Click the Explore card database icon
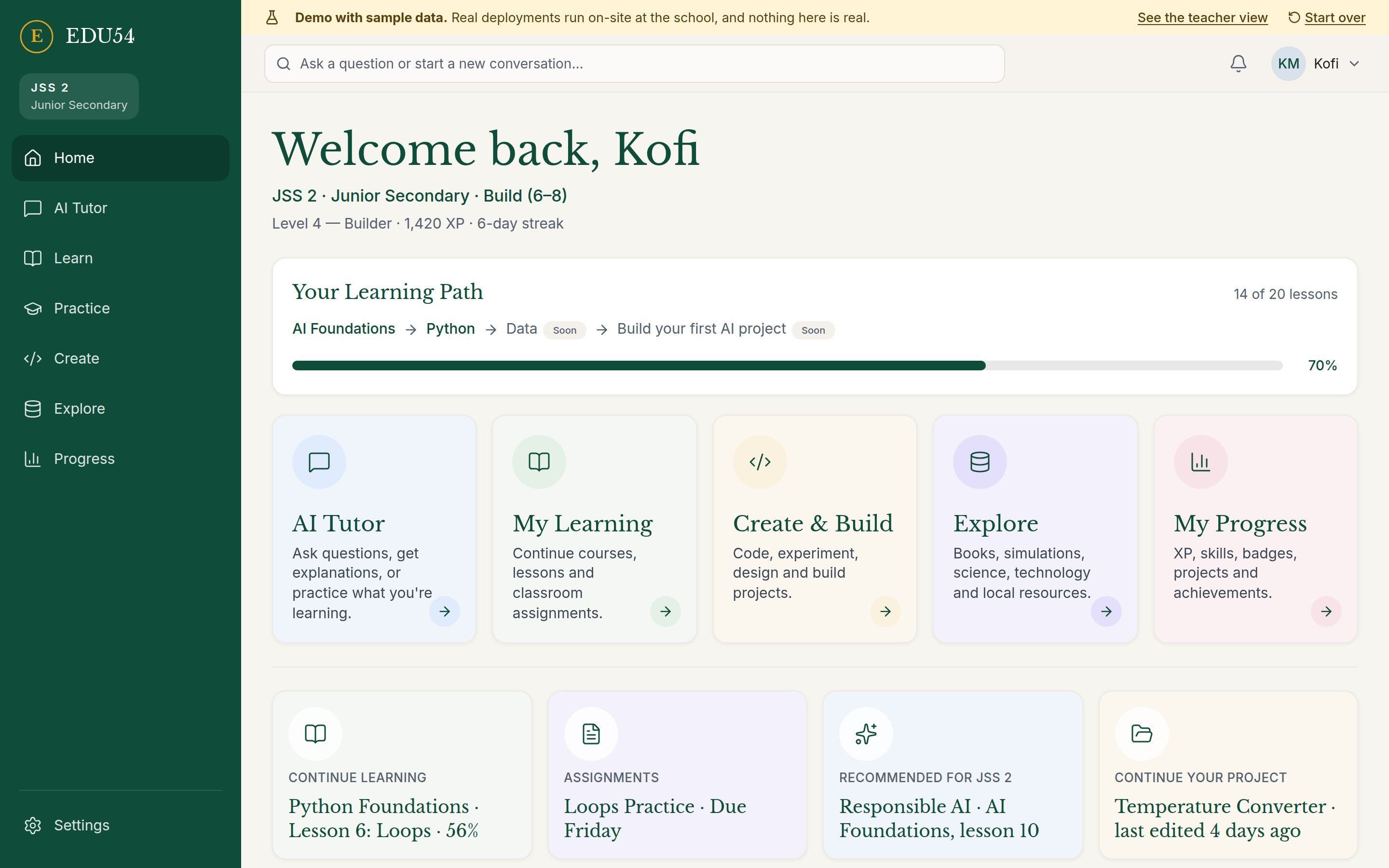Screen dimensions: 1389x868 (x=980, y=462)
